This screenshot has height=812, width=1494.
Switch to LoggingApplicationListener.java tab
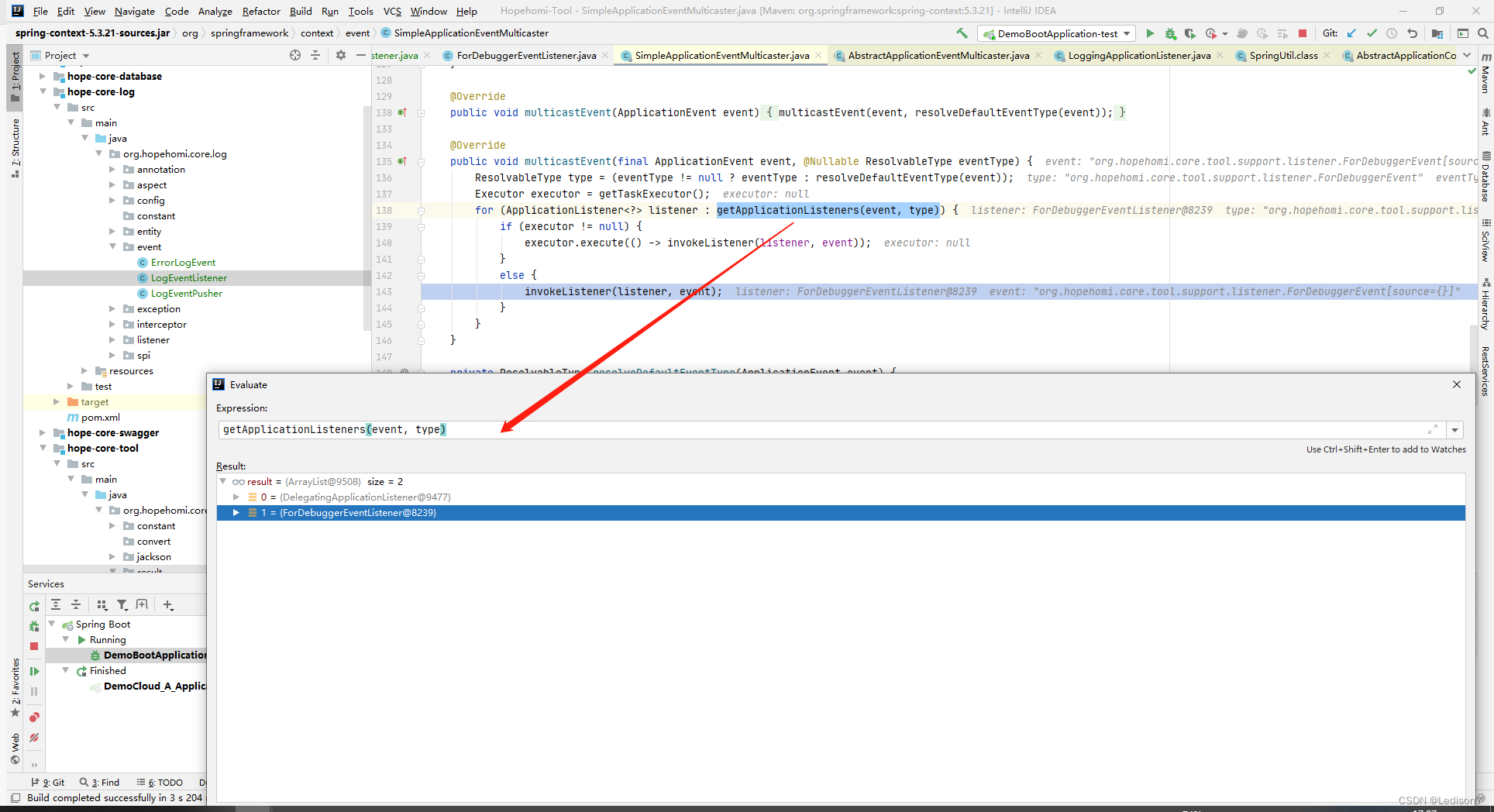pyautogui.click(x=1139, y=55)
